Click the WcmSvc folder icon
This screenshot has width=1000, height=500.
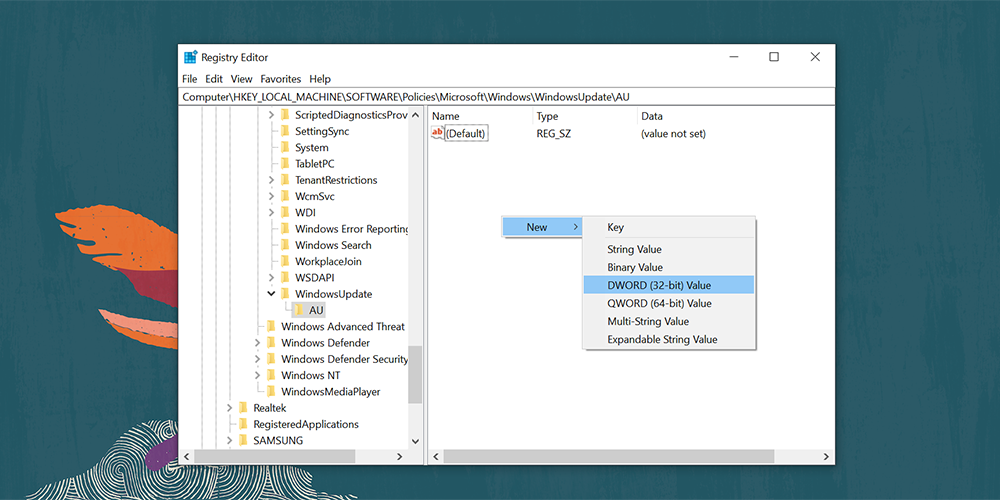tap(285, 196)
